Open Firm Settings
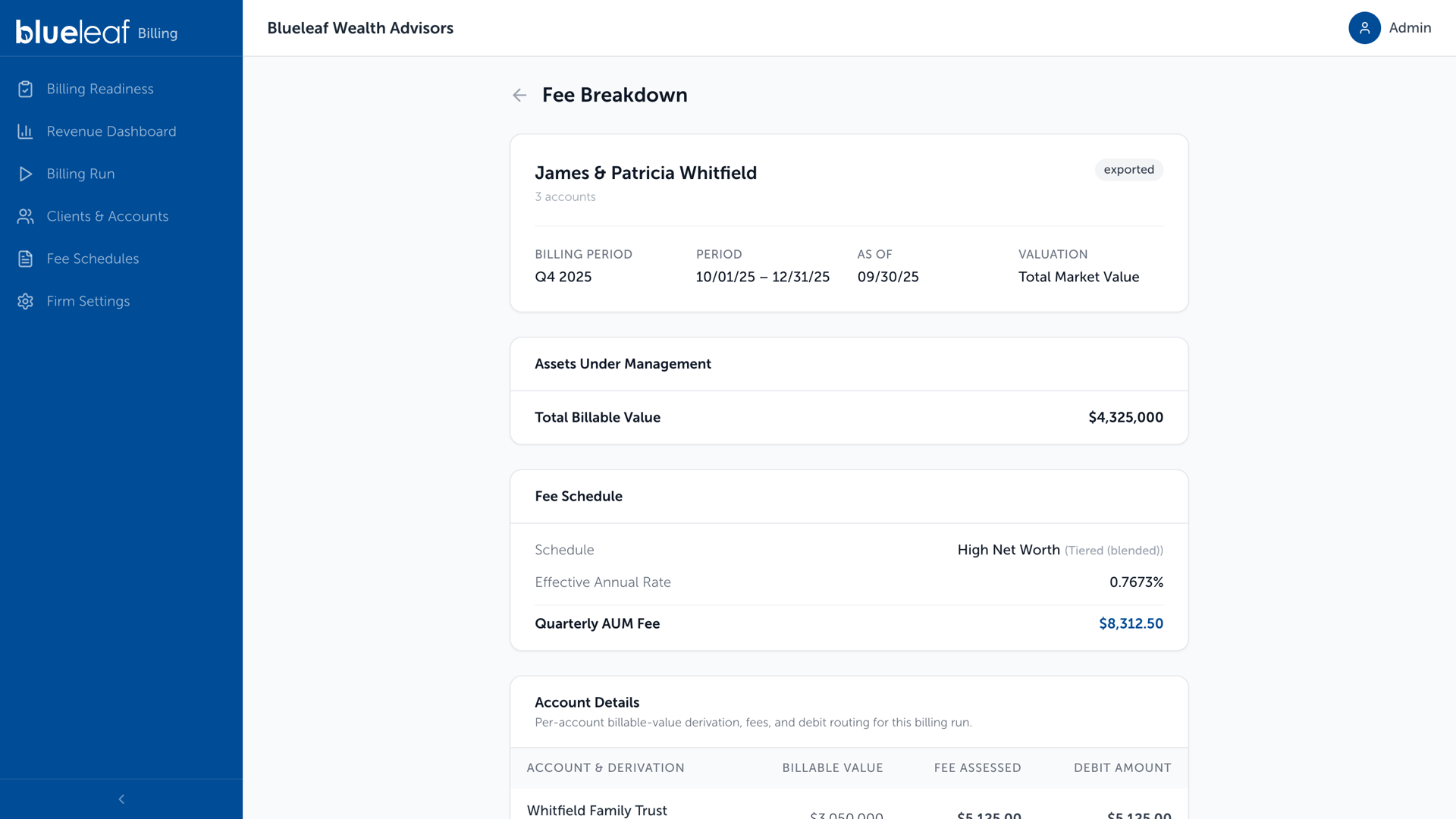 point(121,301)
